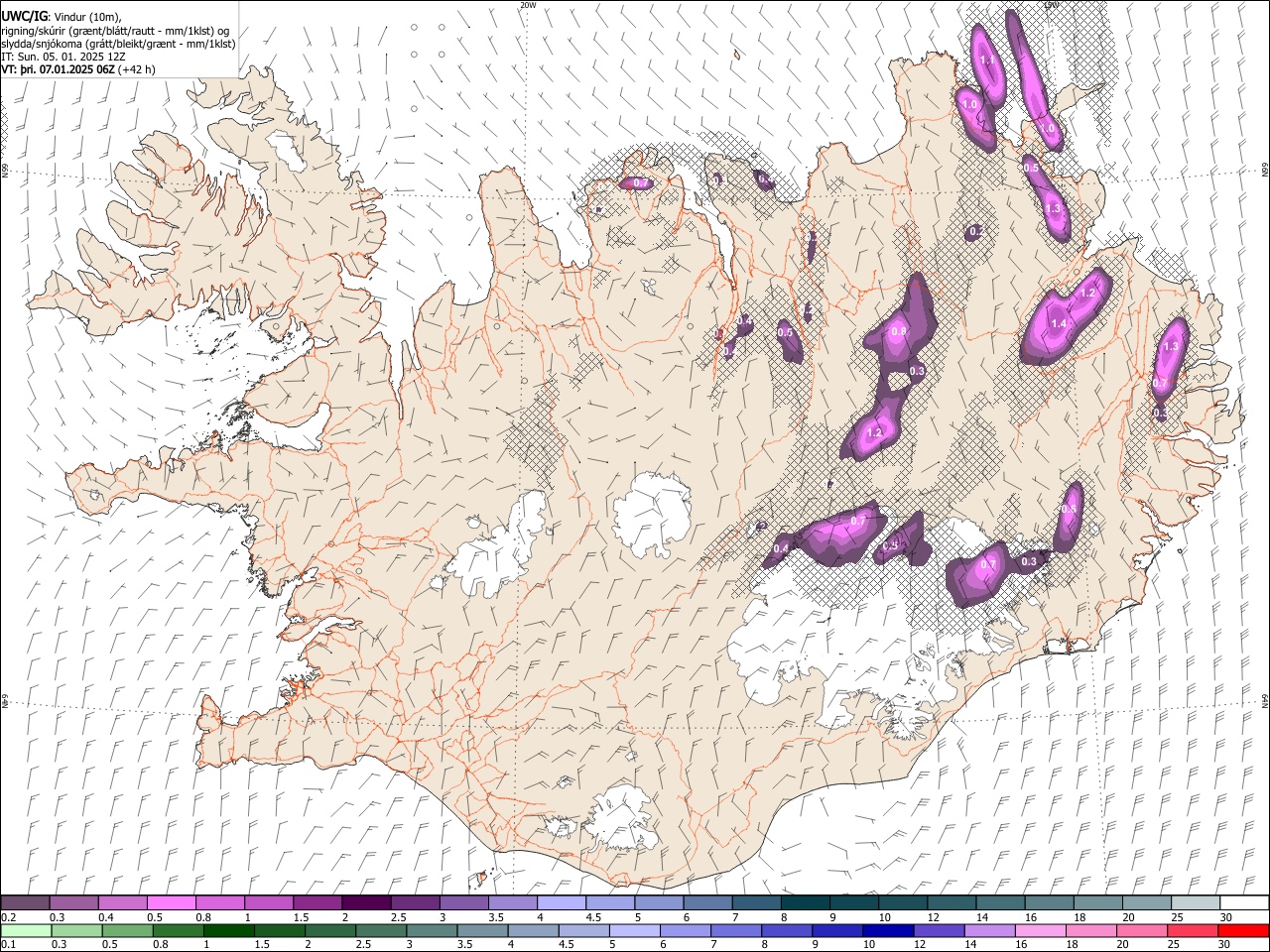Click the 'IT: Sun. 05. 01. 2025 12Z' line

point(63,57)
